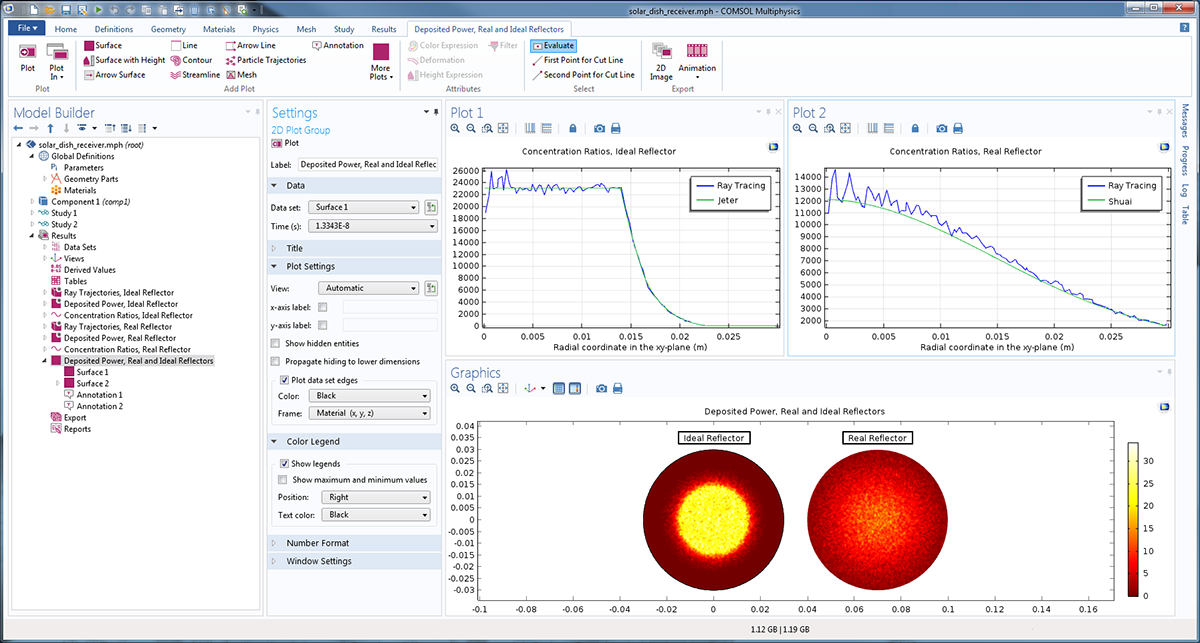Open the More Plots gallery

[x=380, y=60]
